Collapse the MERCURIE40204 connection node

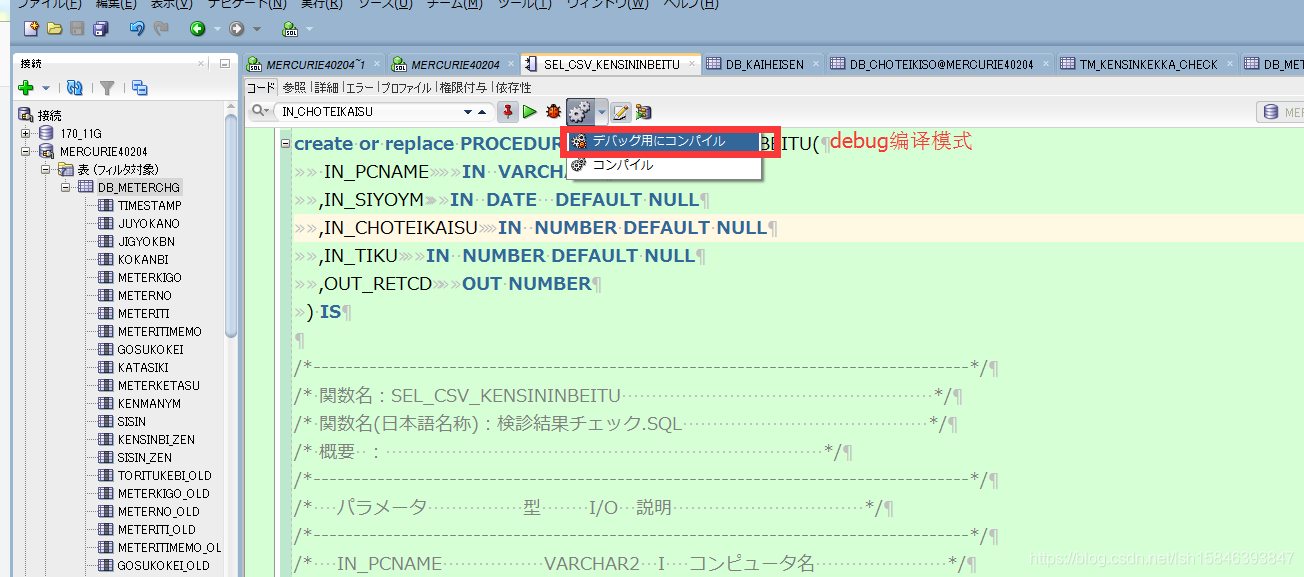[26, 151]
